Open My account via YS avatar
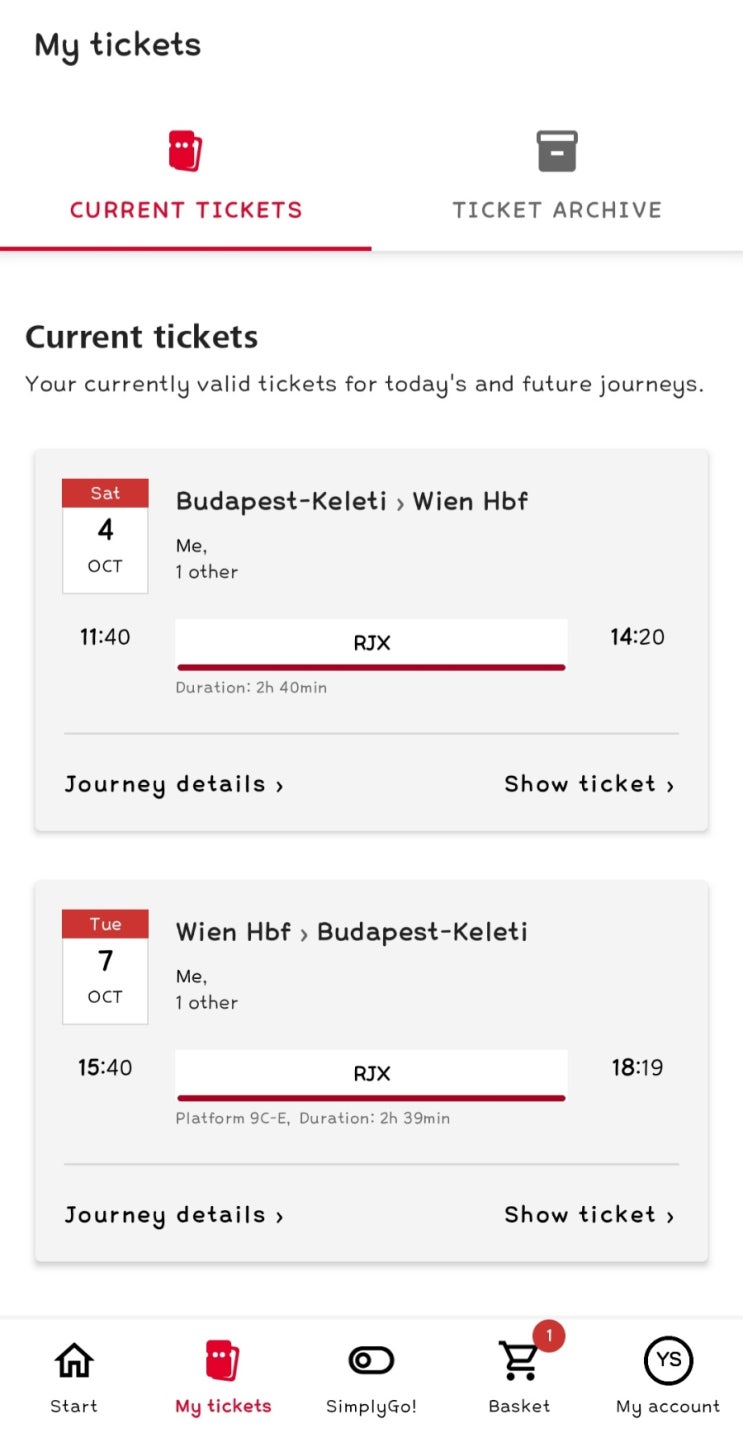 [x=668, y=1360]
